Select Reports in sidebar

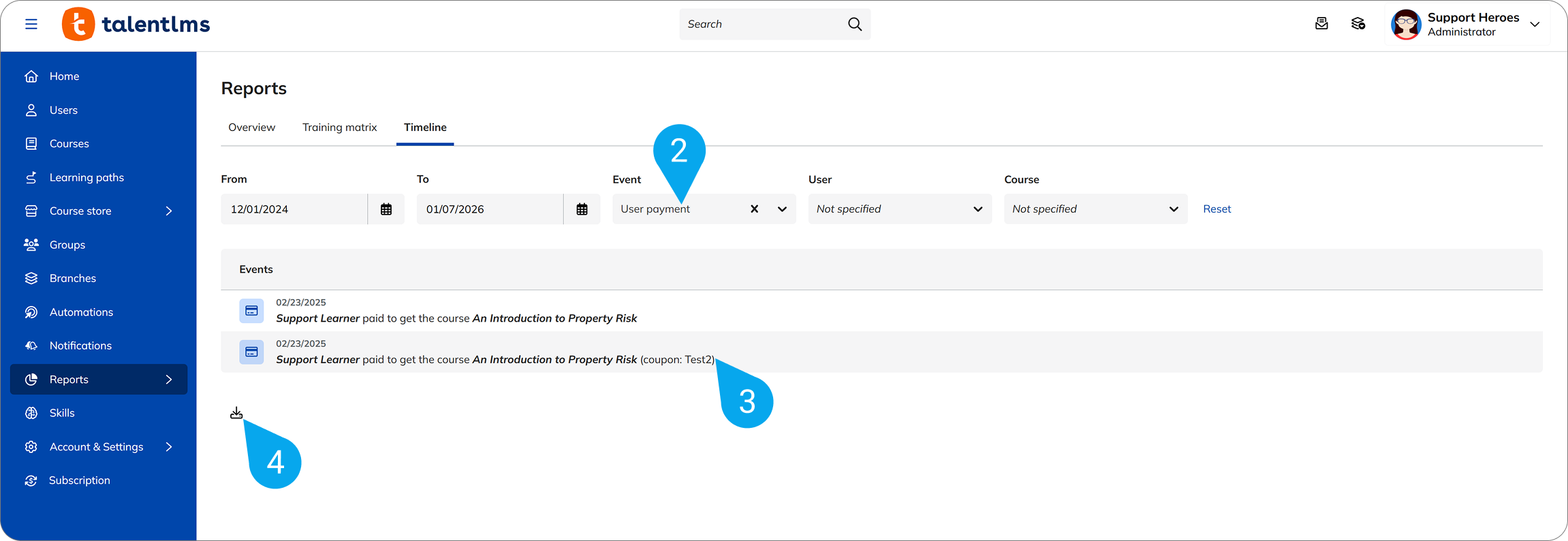(x=99, y=380)
